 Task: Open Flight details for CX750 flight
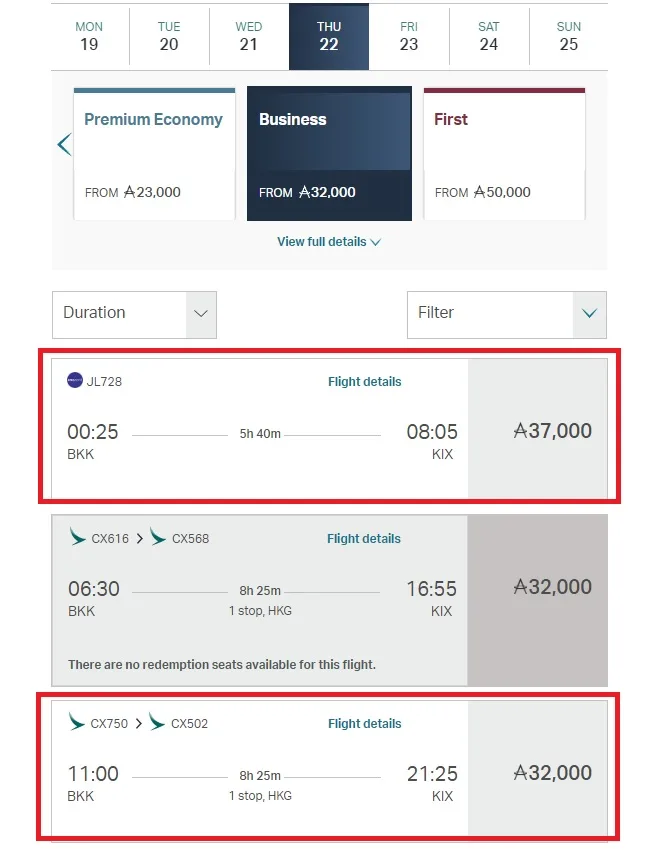pyautogui.click(x=365, y=723)
